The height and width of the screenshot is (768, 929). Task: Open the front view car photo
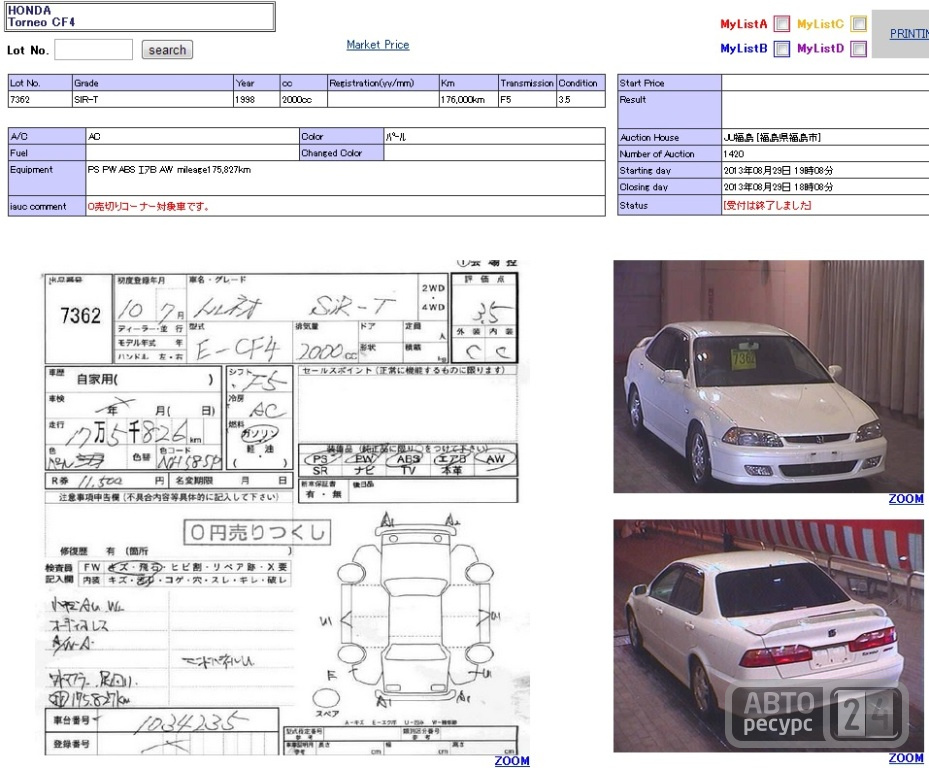tap(768, 376)
